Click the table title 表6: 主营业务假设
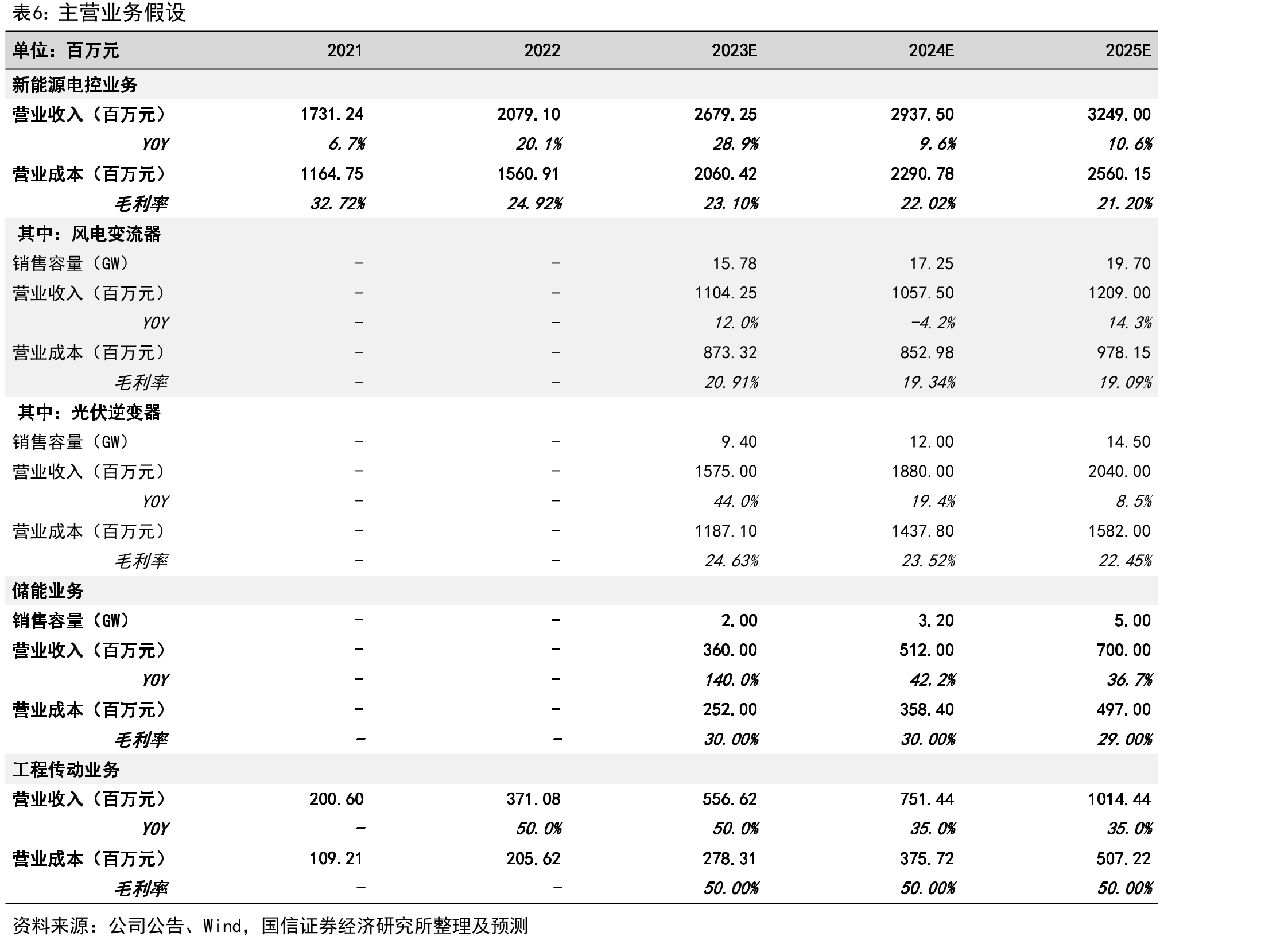 tap(99, 13)
